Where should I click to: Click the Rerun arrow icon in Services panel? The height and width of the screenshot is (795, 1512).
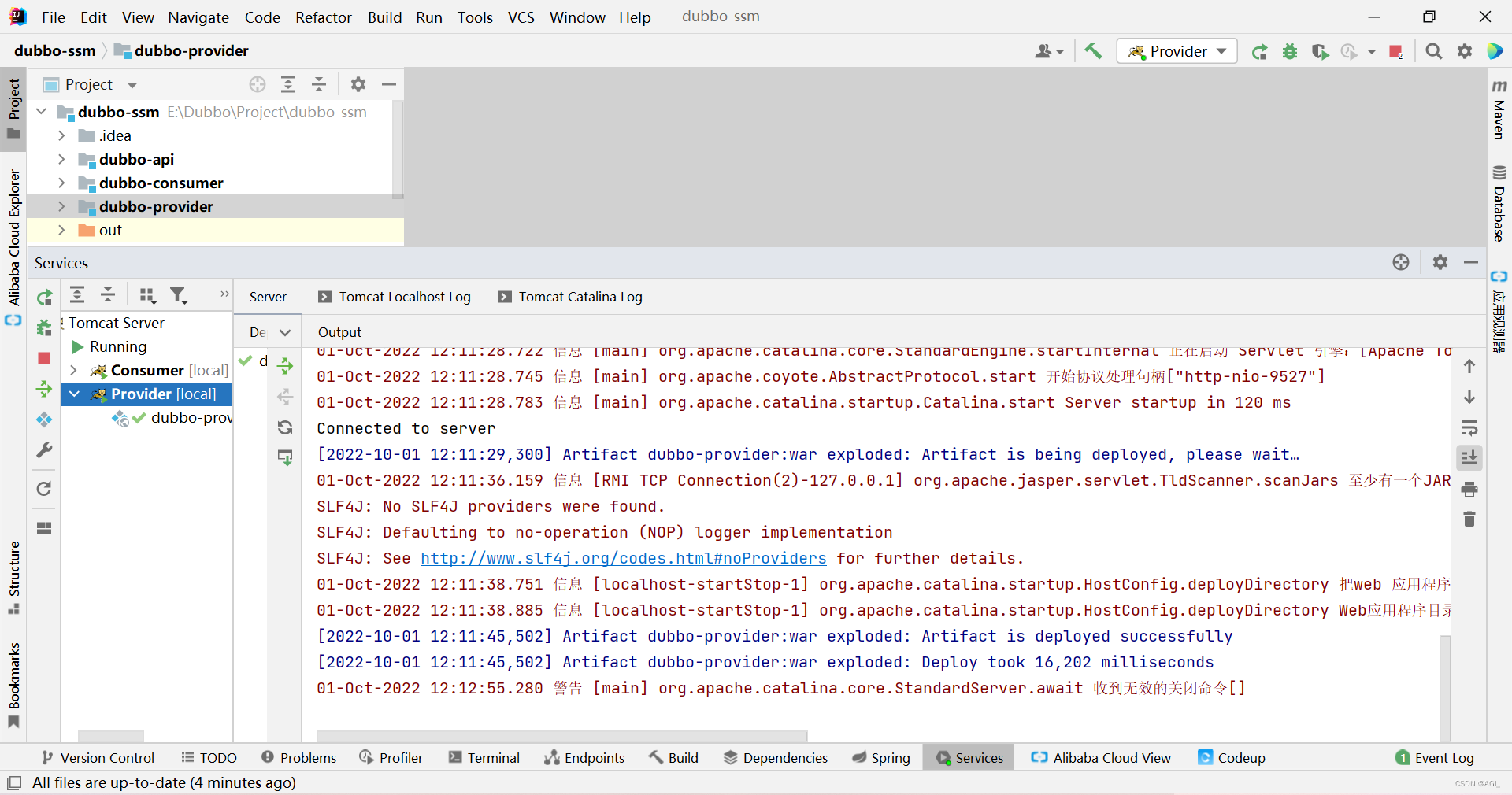click(x=44, y=298)
